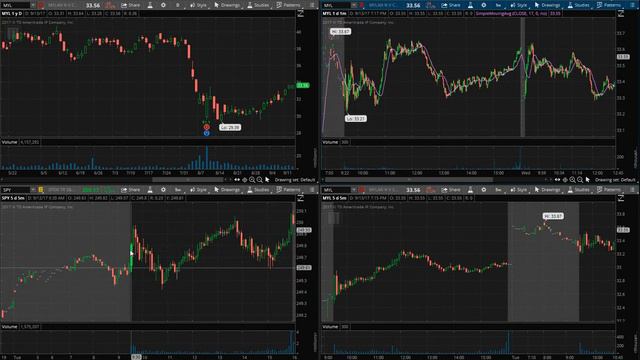Click red symbol link icon on MYL 1d 1m chart
Viewport: 640px width, 360px height.
coord(361,5)
